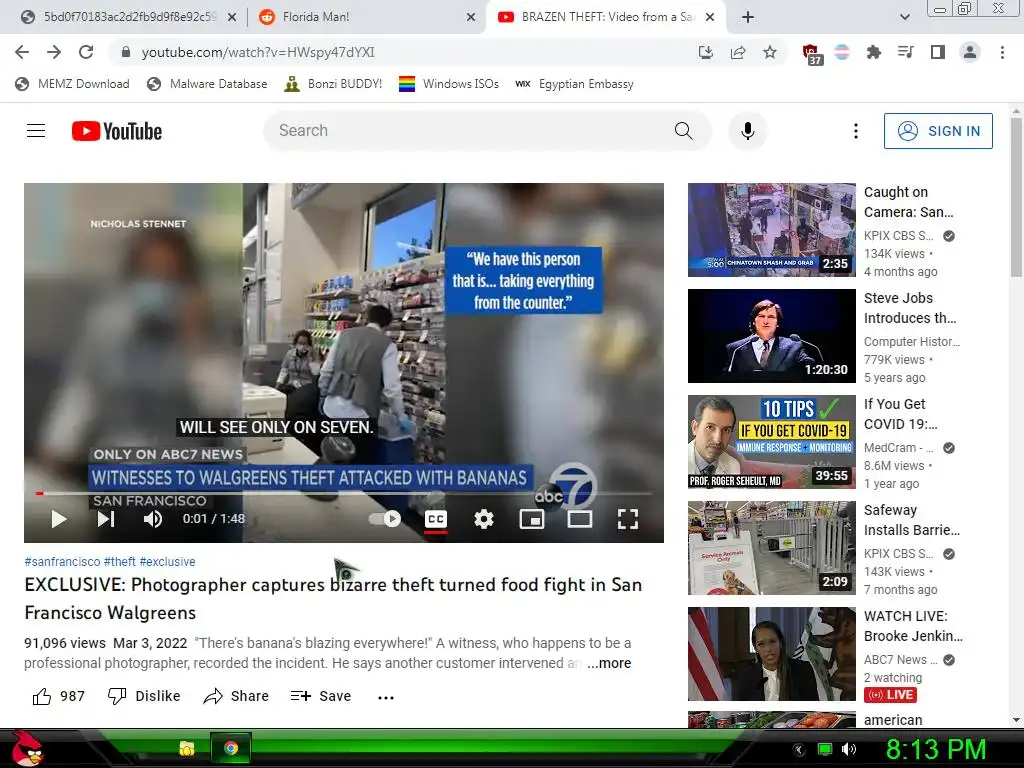Viewport: 1024px width, 768px height.
Task: Open Steve Jobs Introduces video thumbnail
Action: click(772, 336)
